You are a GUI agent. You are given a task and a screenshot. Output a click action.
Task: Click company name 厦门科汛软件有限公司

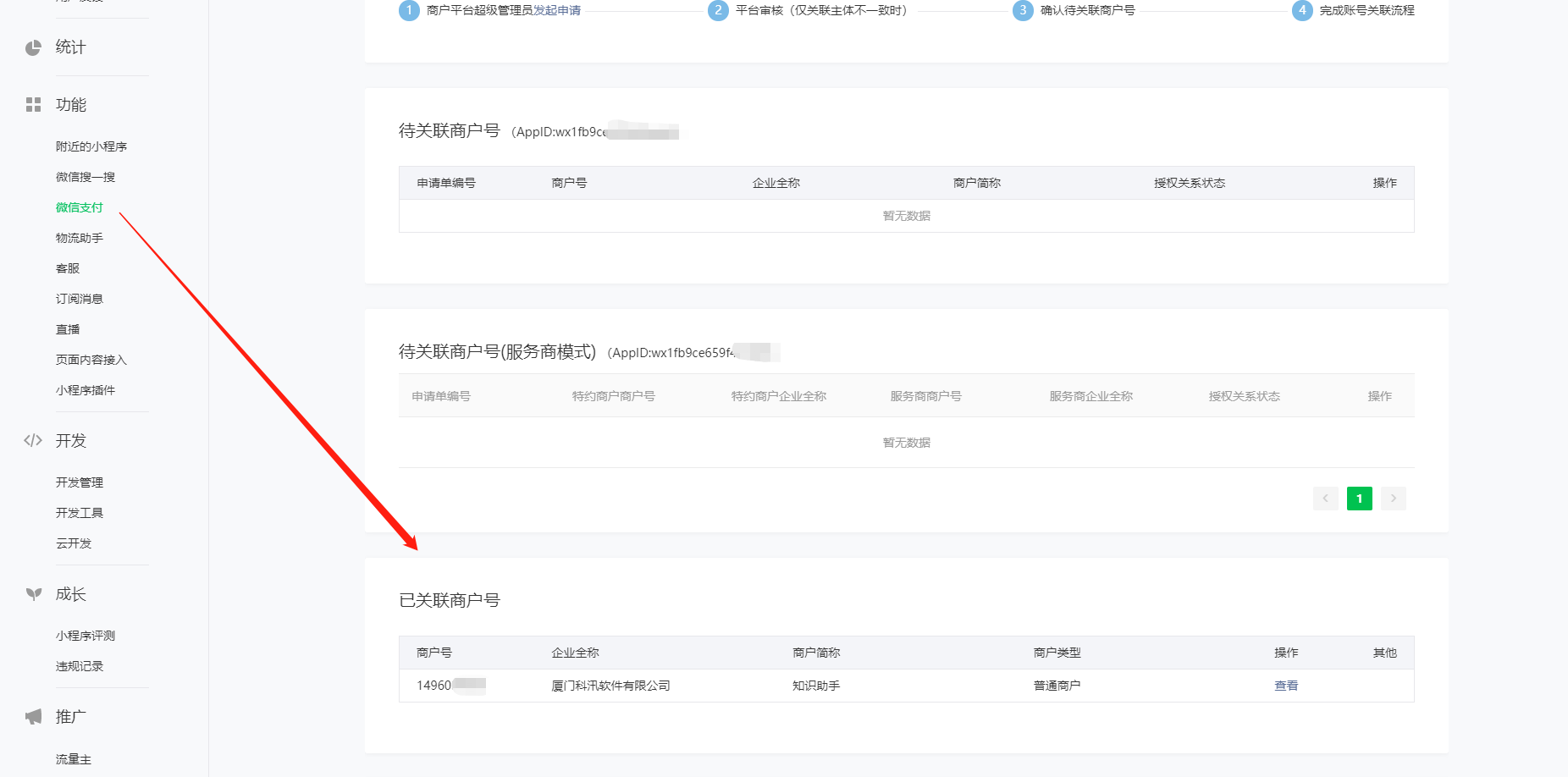610,686
